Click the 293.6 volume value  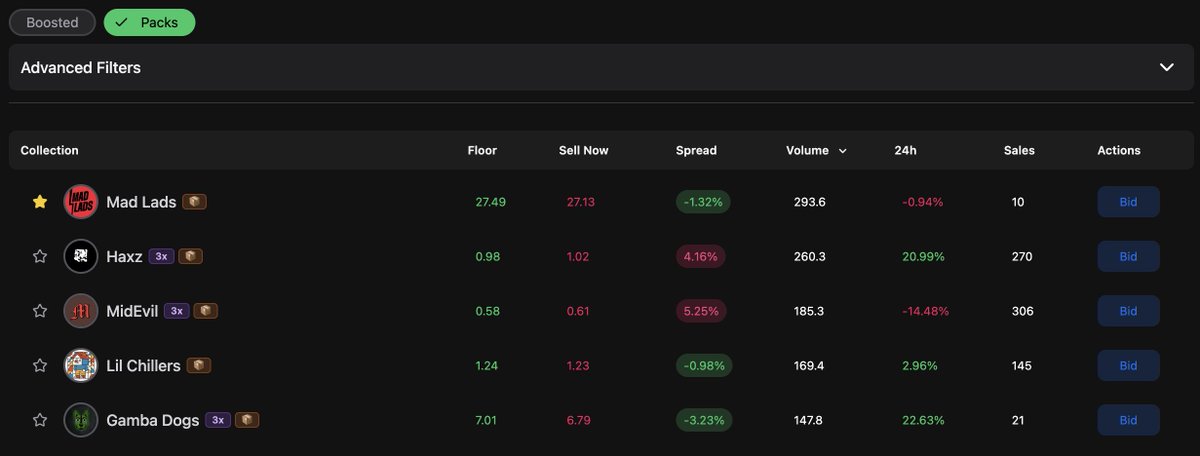click(x=809, y=202)
